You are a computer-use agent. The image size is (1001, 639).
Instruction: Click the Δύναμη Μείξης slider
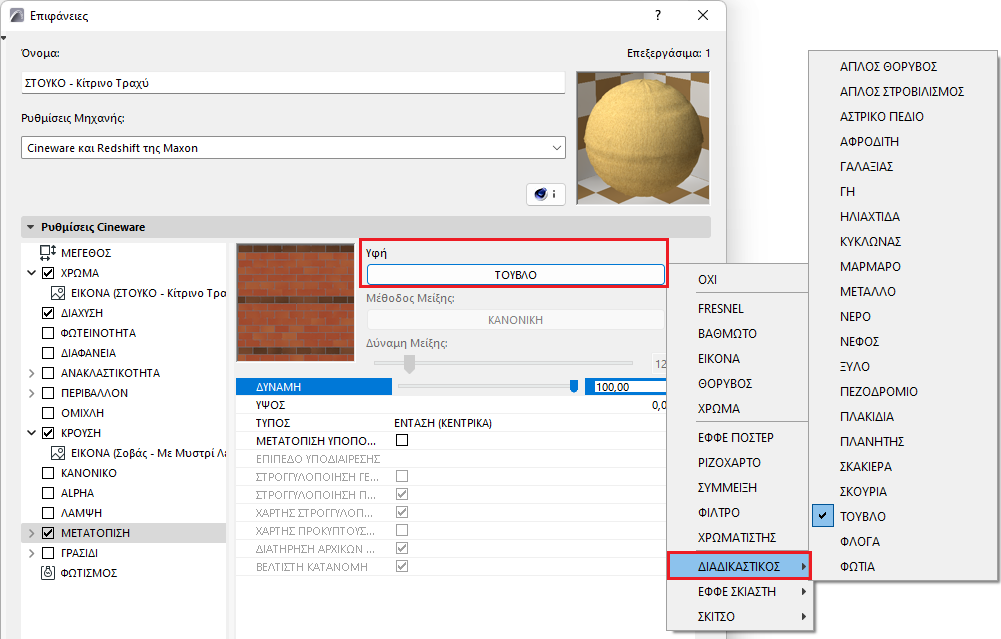(503, 363)
